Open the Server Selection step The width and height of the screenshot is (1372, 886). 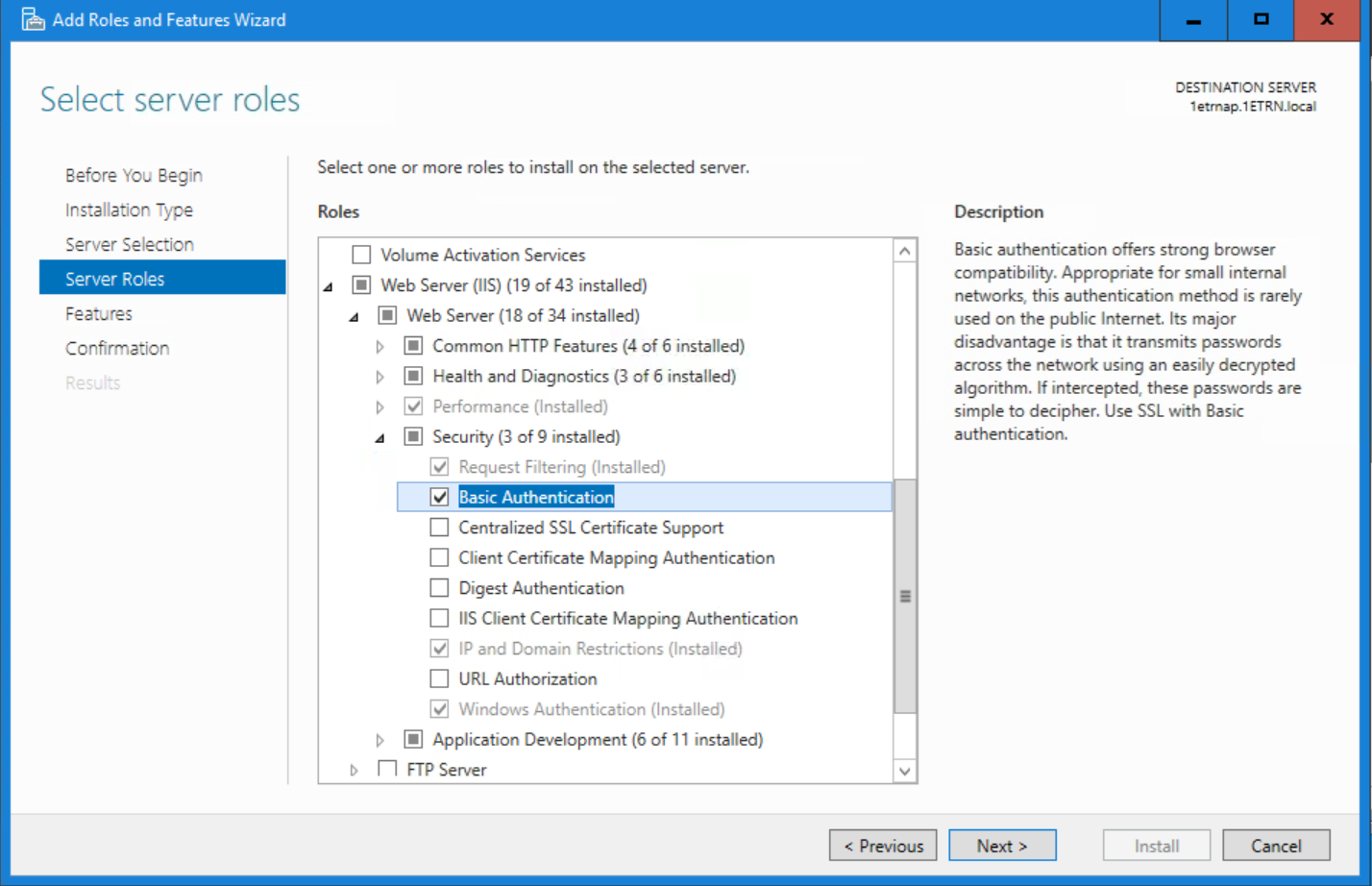130,244
